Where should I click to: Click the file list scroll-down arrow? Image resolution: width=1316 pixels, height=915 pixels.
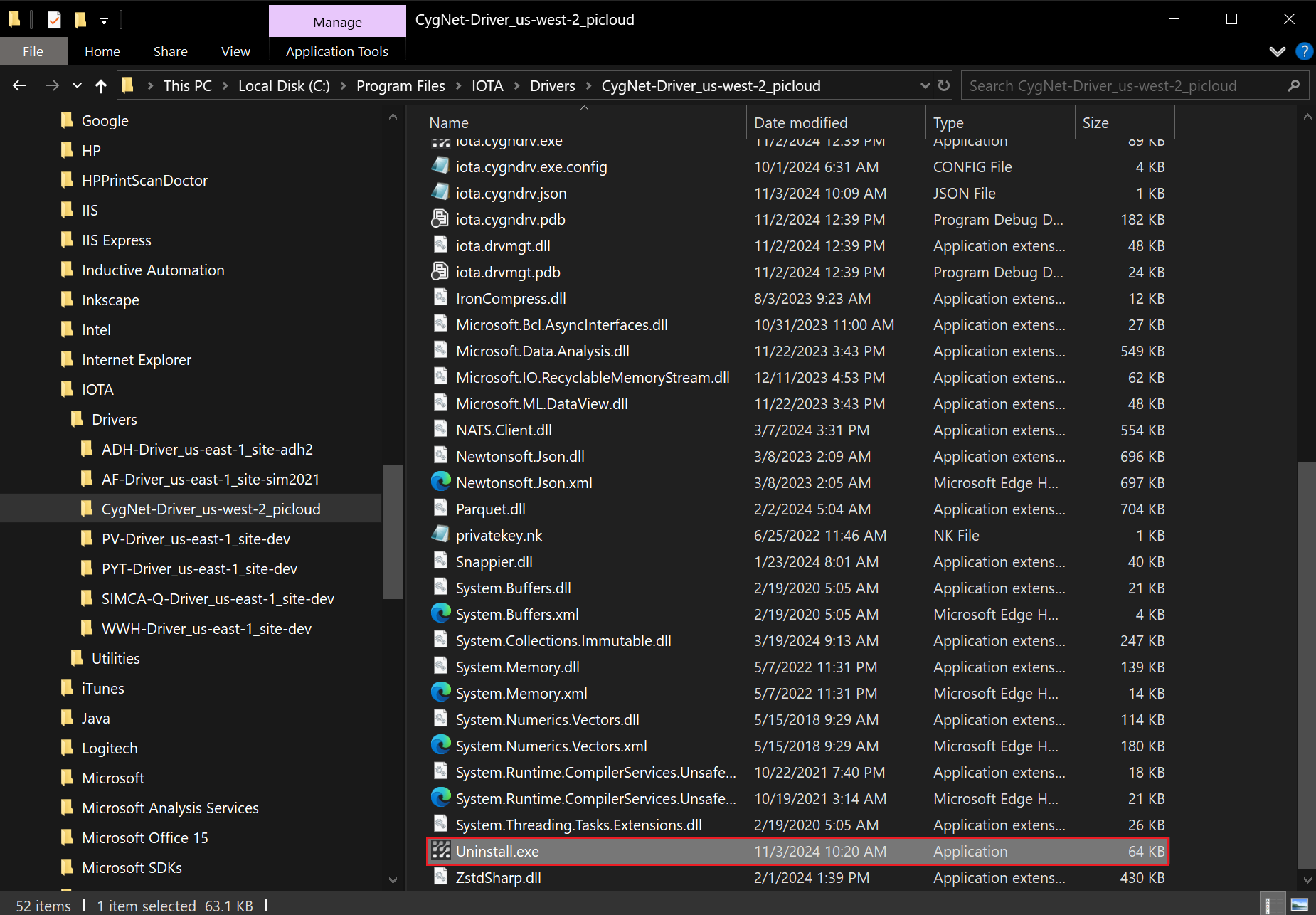(x=1307, y=879)
